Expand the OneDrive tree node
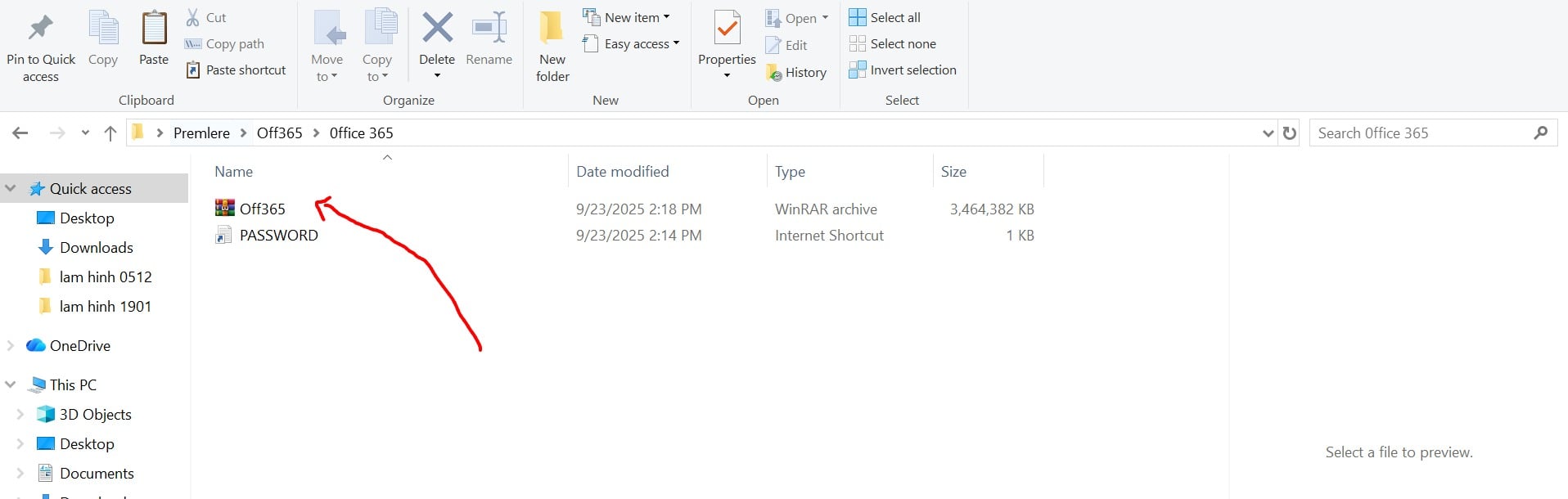 click(x=11, y=345)
